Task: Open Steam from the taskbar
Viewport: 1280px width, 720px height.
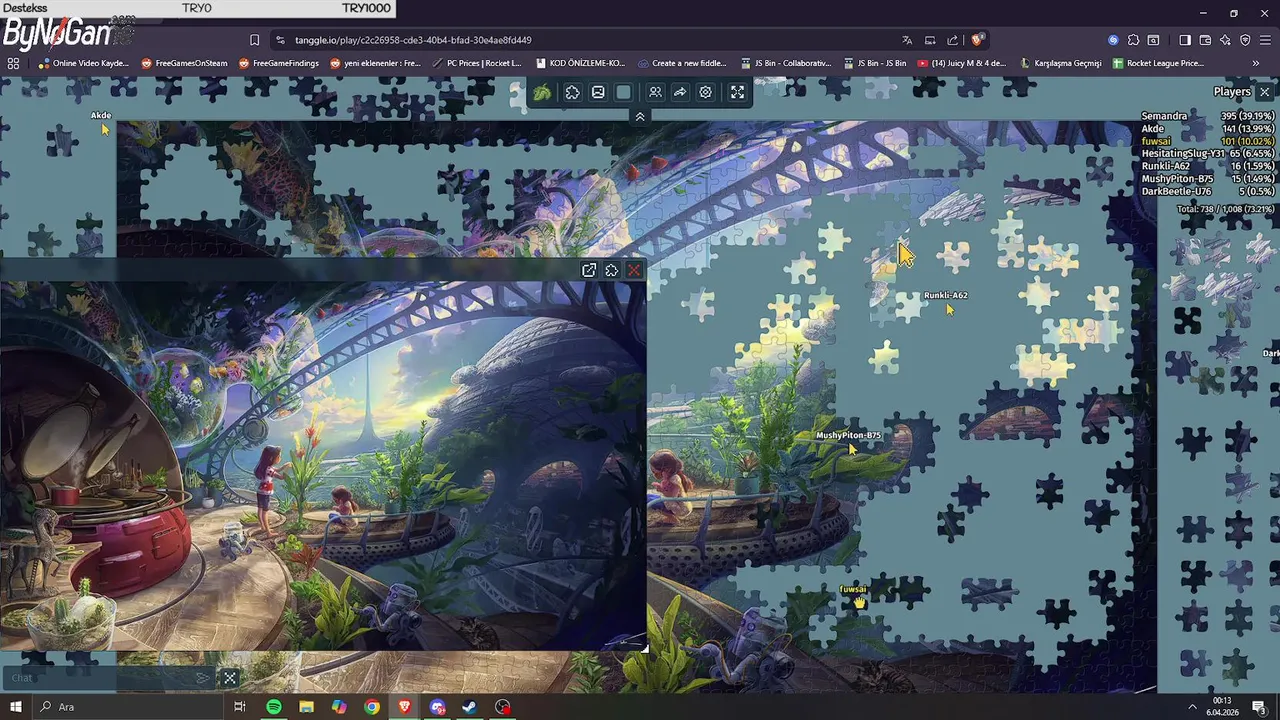Action: coord(470,707)
